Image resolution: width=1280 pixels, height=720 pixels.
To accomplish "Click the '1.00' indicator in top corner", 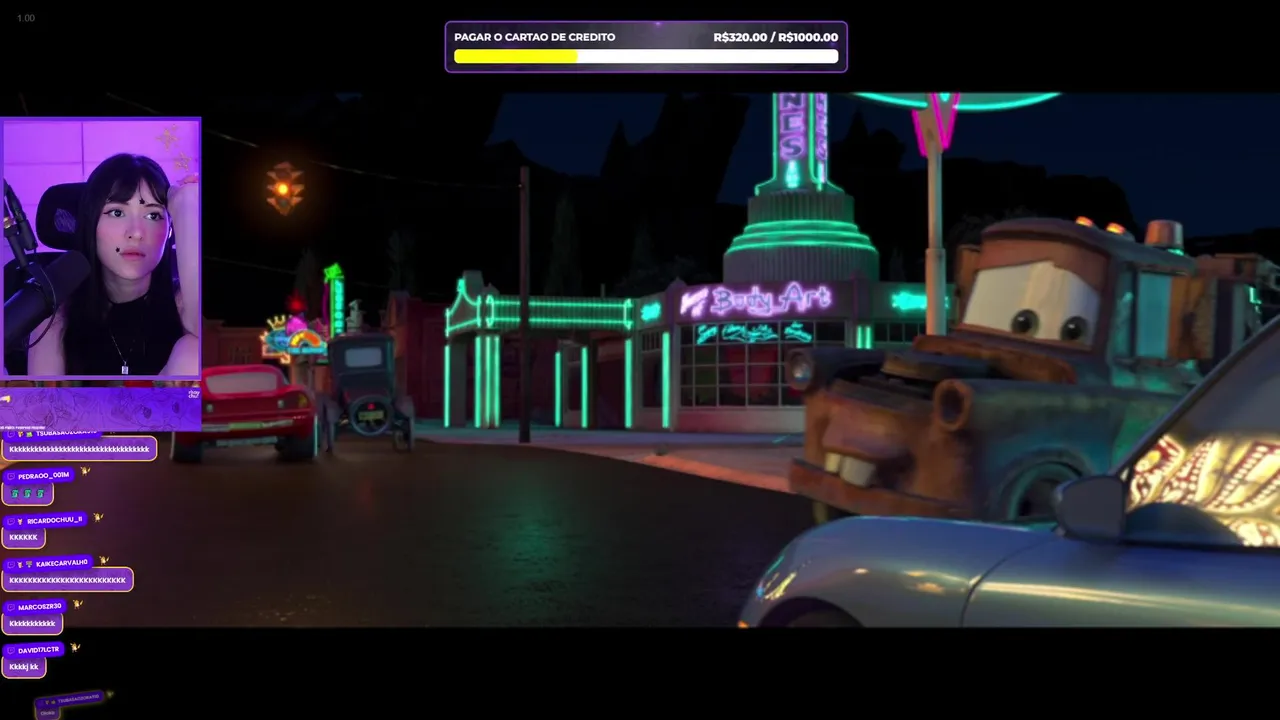I will click(x=26, y=18).
